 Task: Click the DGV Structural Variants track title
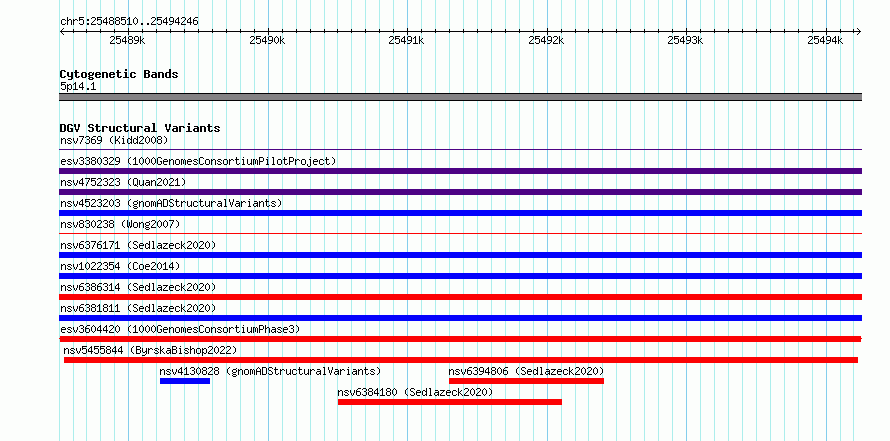click(140, 128)
